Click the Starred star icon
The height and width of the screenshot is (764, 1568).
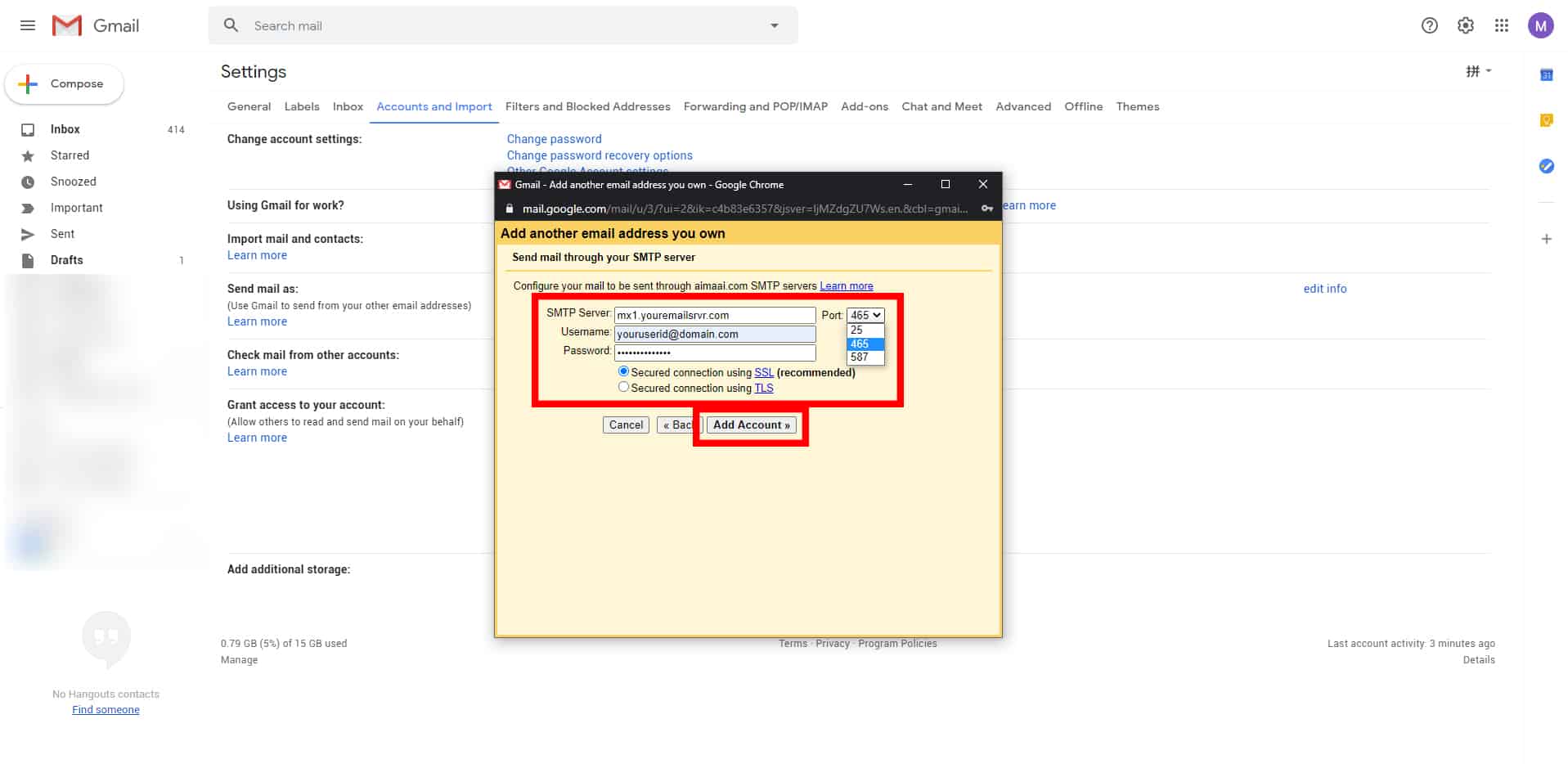tap(28, 155)
